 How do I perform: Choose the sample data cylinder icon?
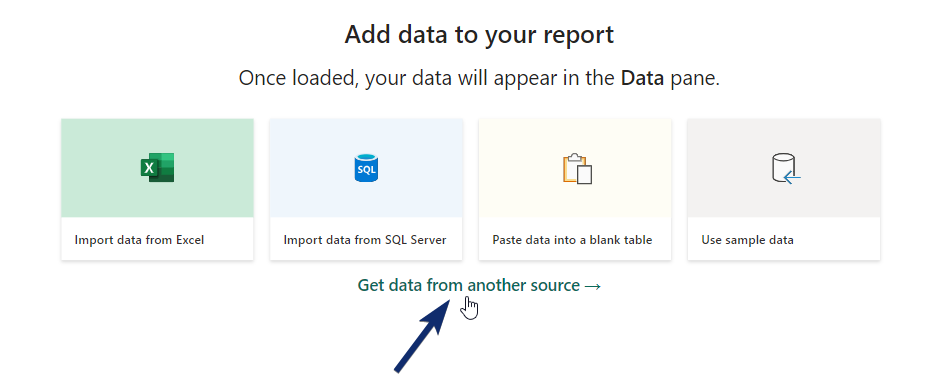pyautogui.click(x=785, y=168)
